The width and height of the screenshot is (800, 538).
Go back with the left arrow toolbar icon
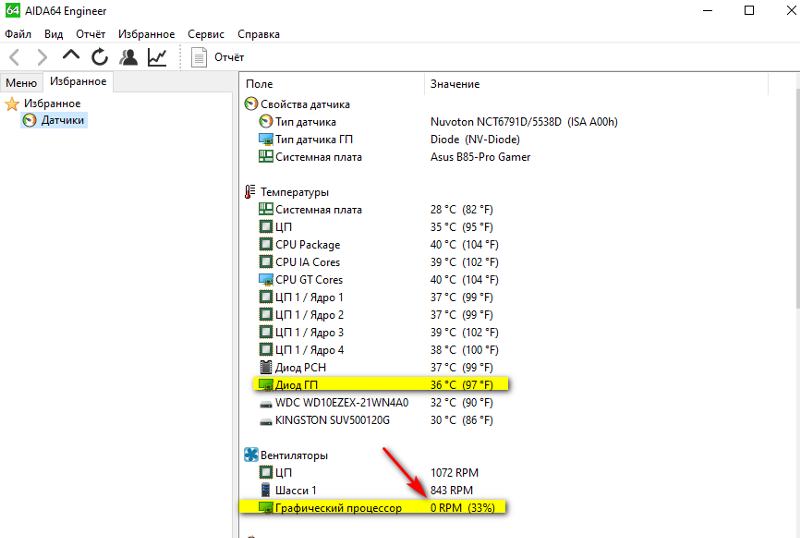point(14,57)
